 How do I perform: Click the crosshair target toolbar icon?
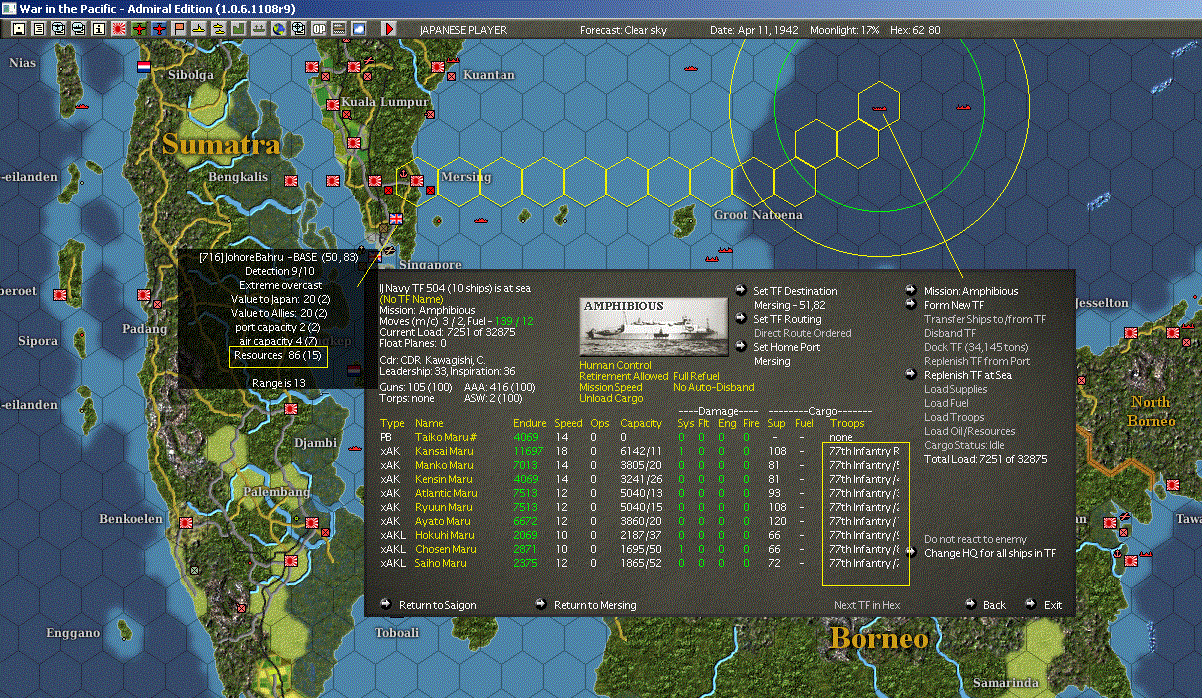click(x=298, y=30)
